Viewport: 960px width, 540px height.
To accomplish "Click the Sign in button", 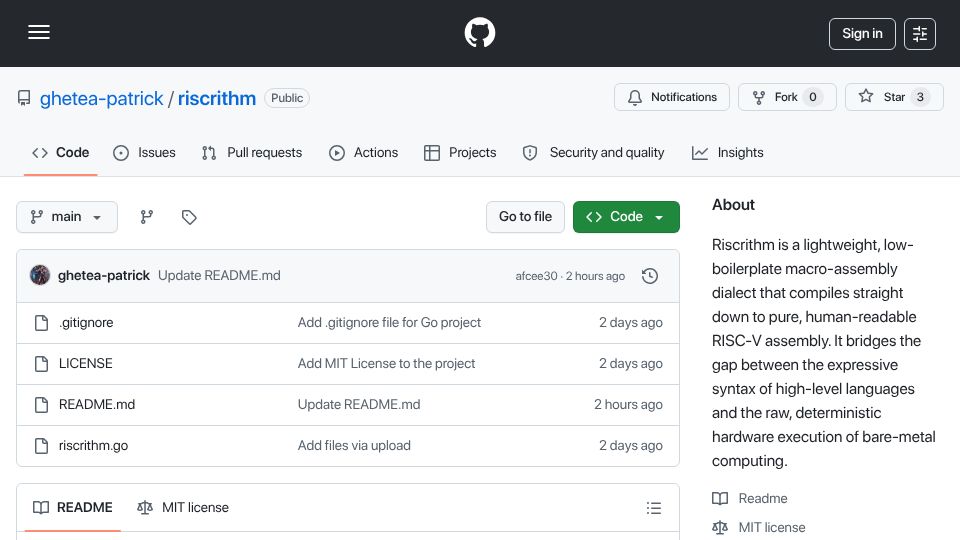I will 862,34.
